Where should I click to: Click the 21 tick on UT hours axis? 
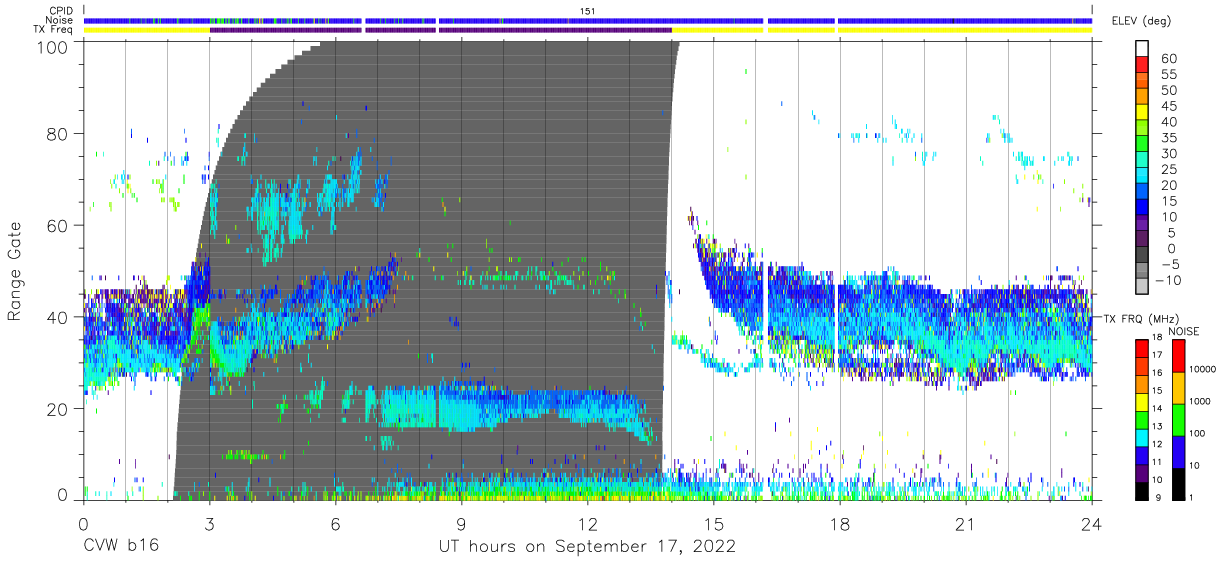(x=966, y=524)
